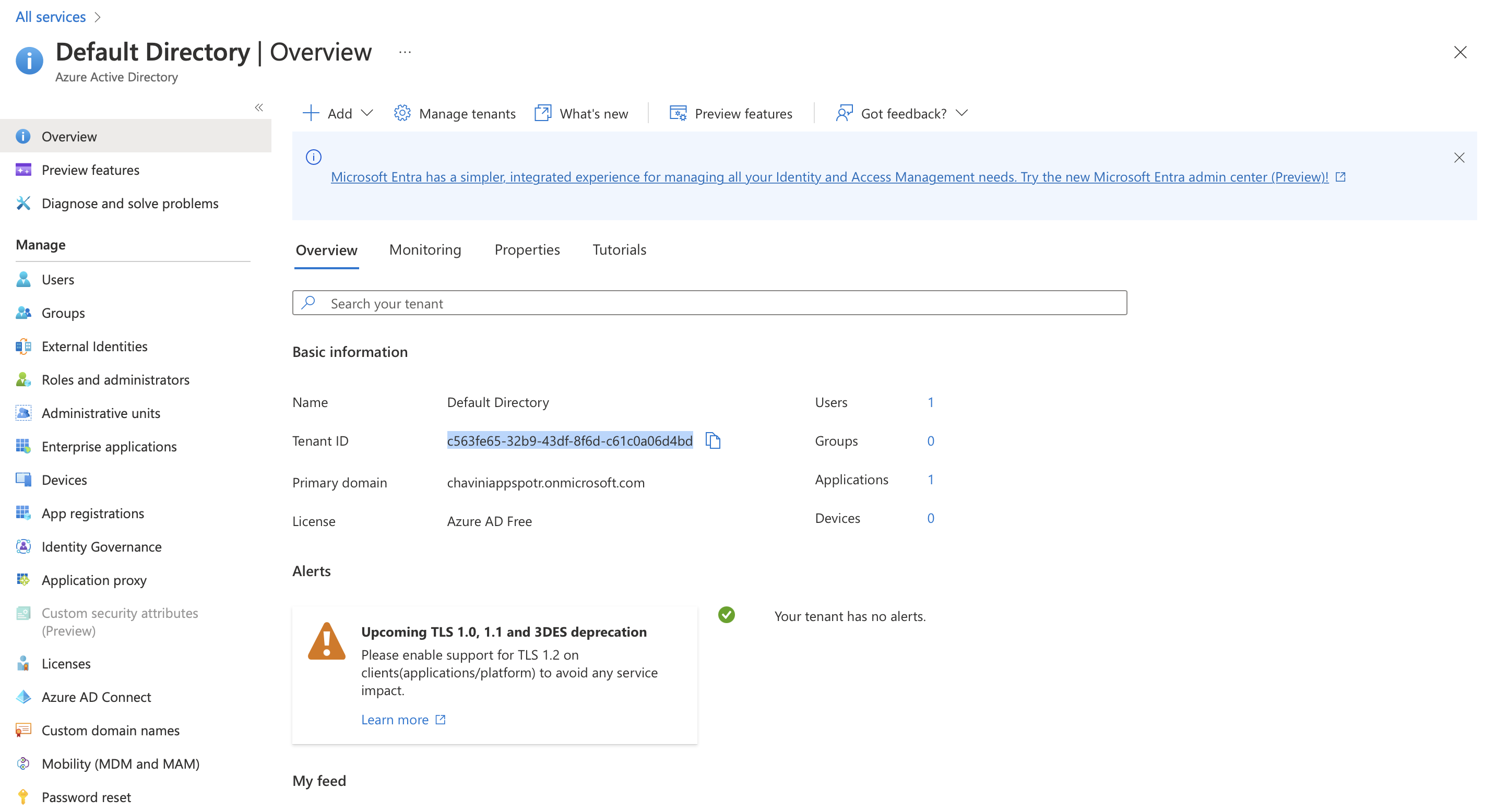1496x812 pixels.
Task: Expand the Got feedback dropdown chevron
Action: [961, 113]
